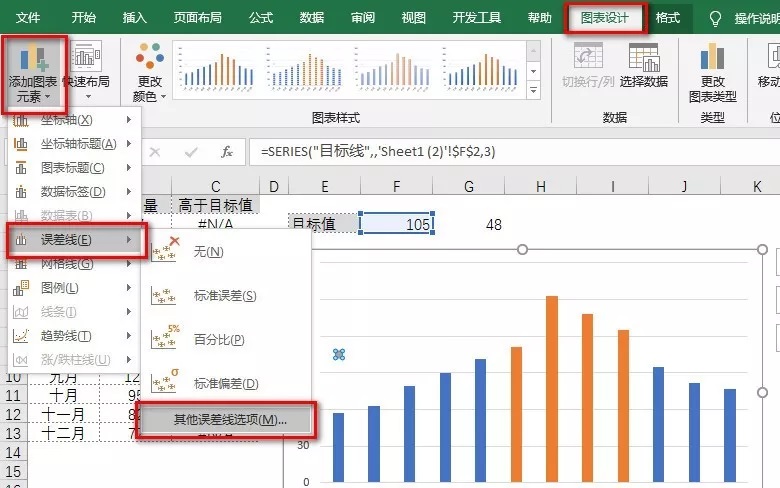Expand the Trendline (趋势线) submenu

[70, 336]
